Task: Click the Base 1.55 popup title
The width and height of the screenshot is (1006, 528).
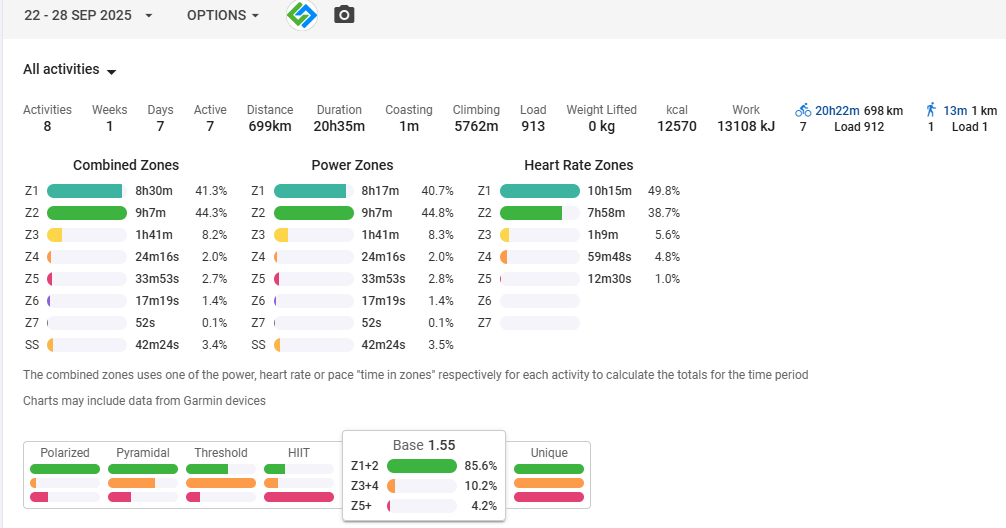Action: click(424, 444)
